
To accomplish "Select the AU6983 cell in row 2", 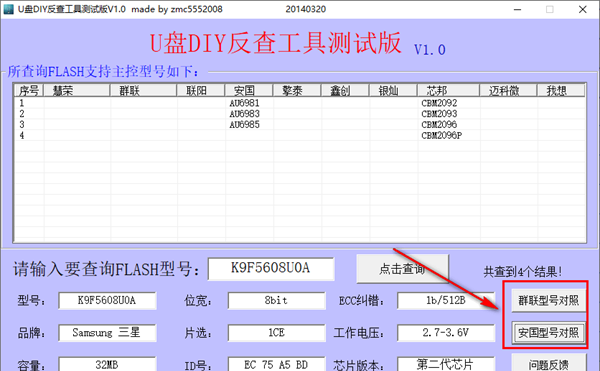I will click(x=245, y=114).
